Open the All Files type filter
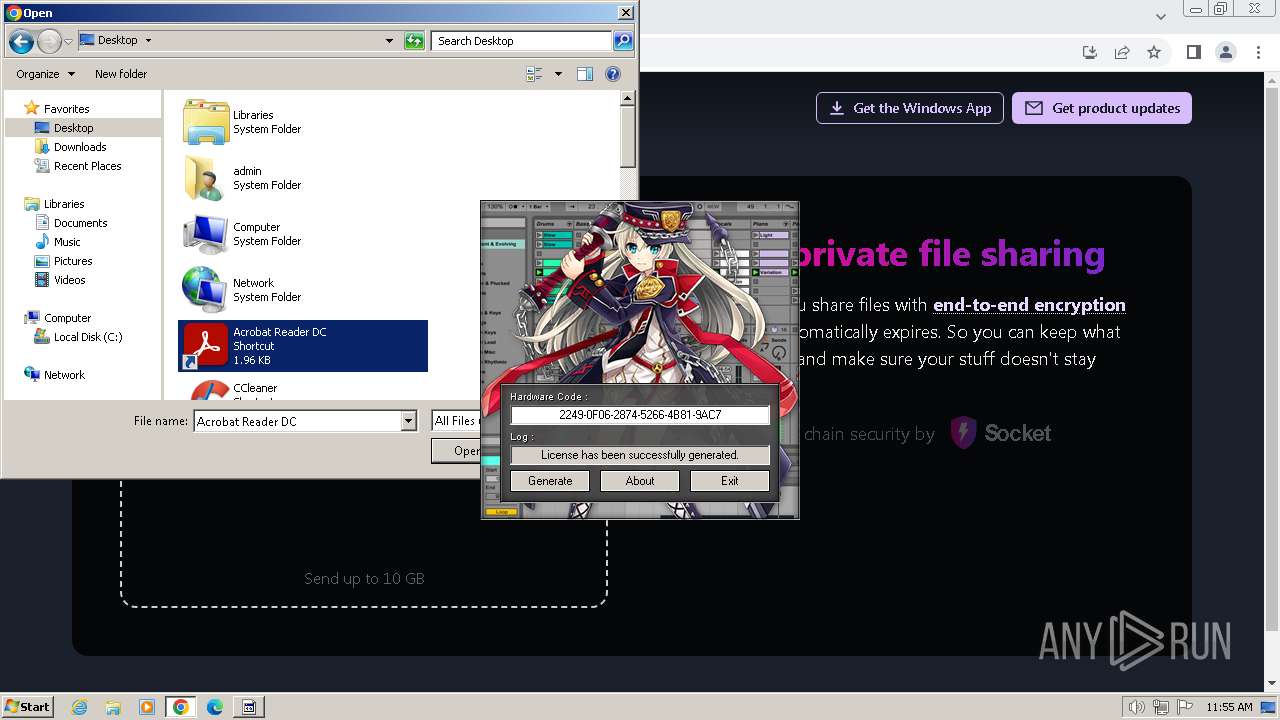The height and width of the screenshot is (720, 1280). pyautogui.click(x=456, y=421)
